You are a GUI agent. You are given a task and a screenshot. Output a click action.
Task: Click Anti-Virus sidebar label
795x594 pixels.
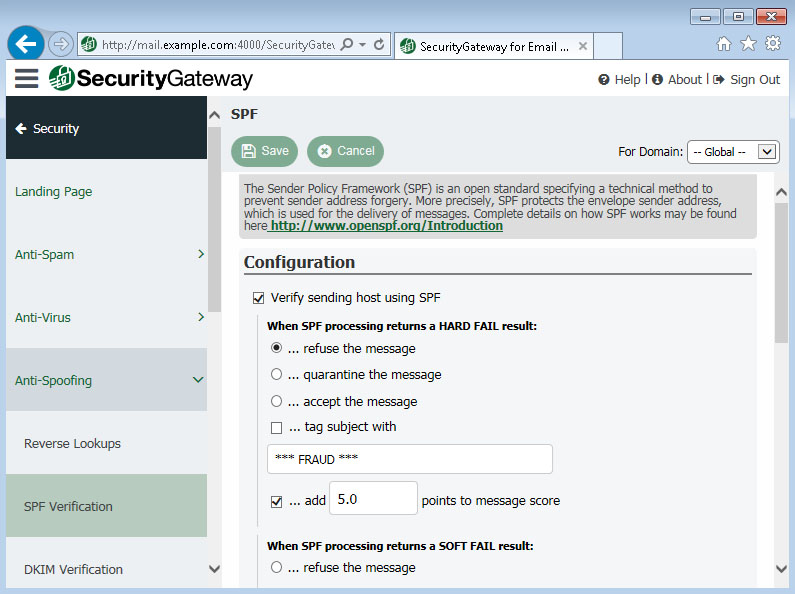point(43,318)
